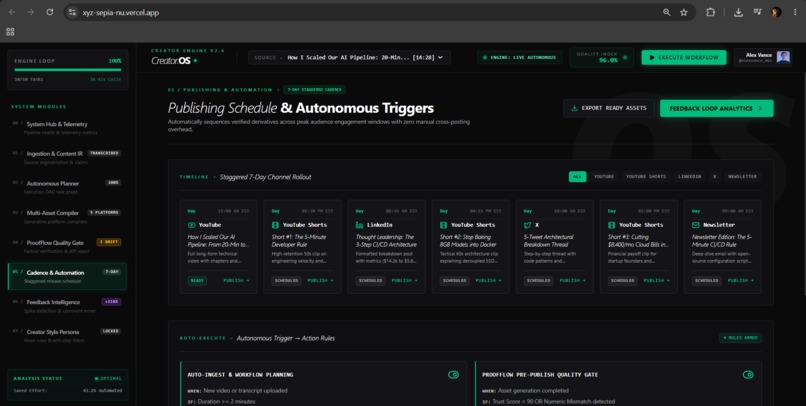Toggle the ProofFlow Pre-Publish Quality Gate switch
This screenshot has height=406, width=806.
(748, 375)
